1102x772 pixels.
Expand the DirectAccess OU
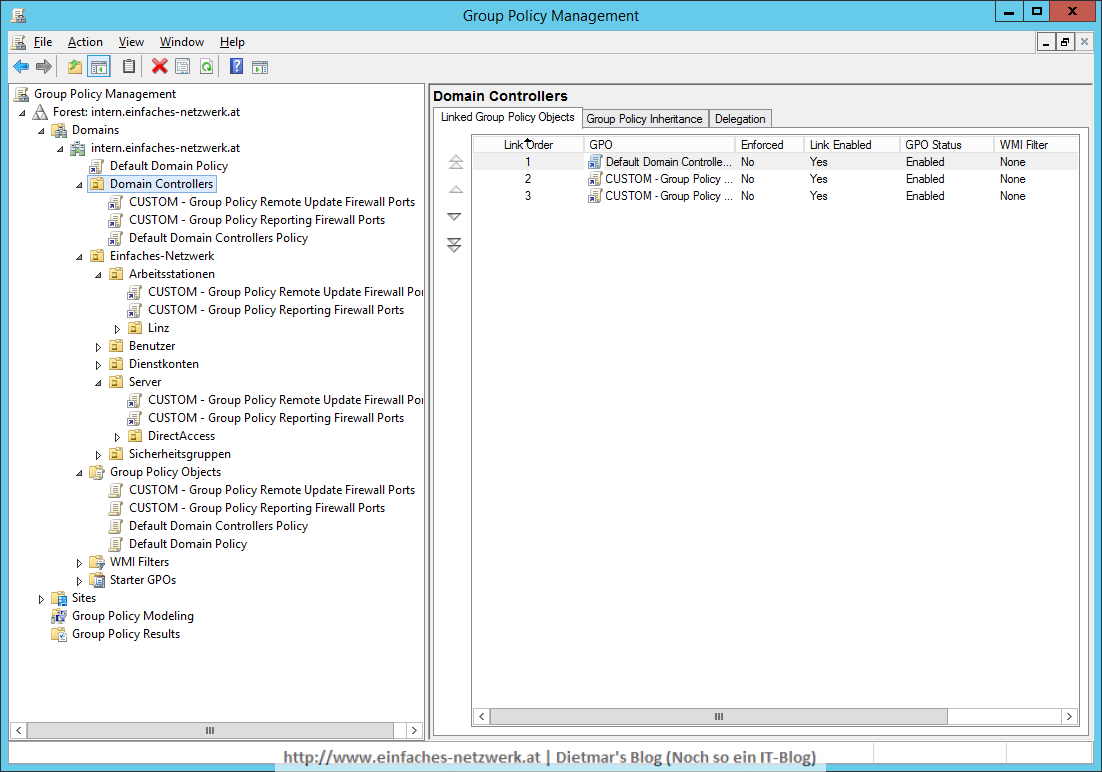point(117,437)
